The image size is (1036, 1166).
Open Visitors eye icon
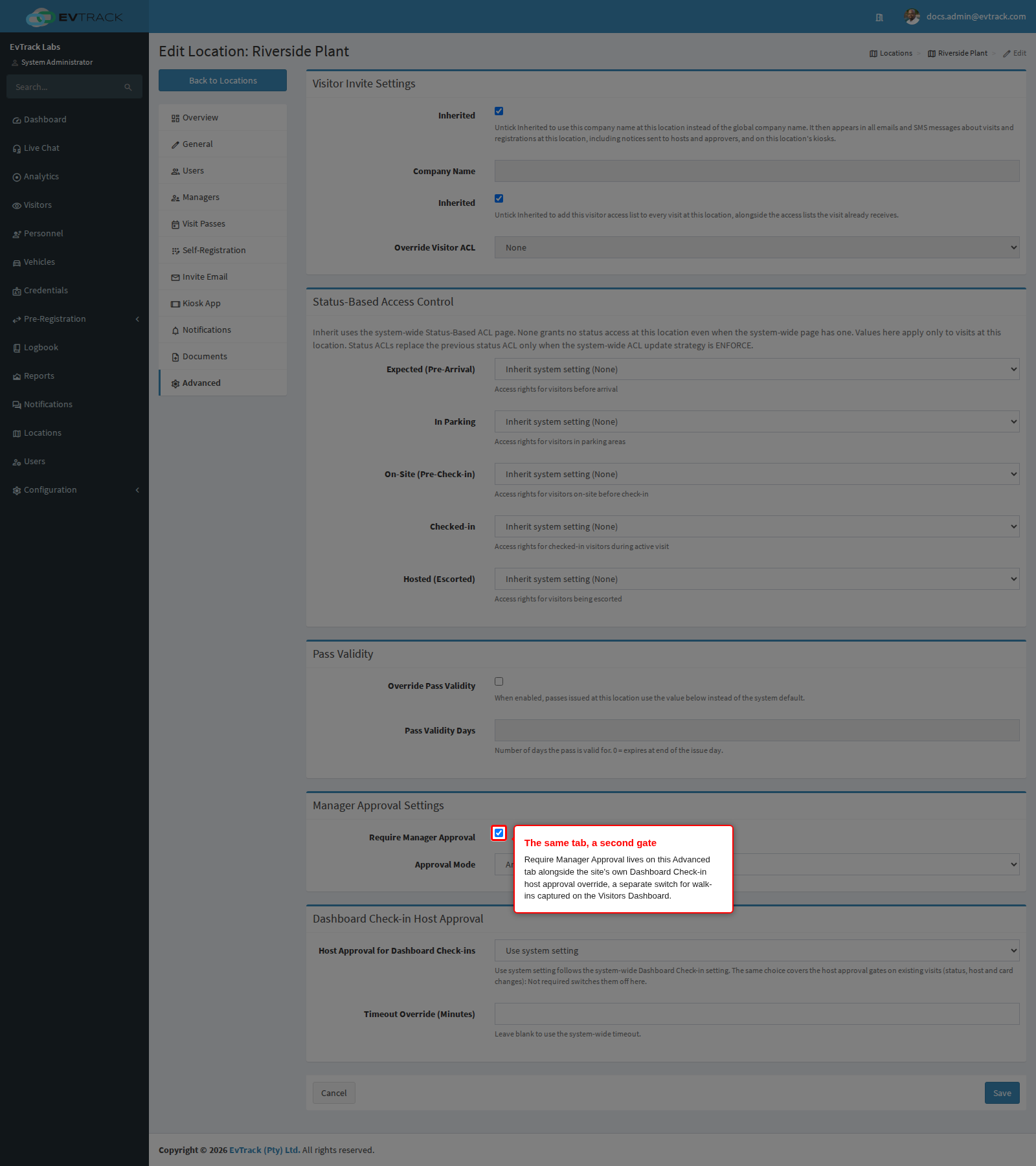(17, 206)
